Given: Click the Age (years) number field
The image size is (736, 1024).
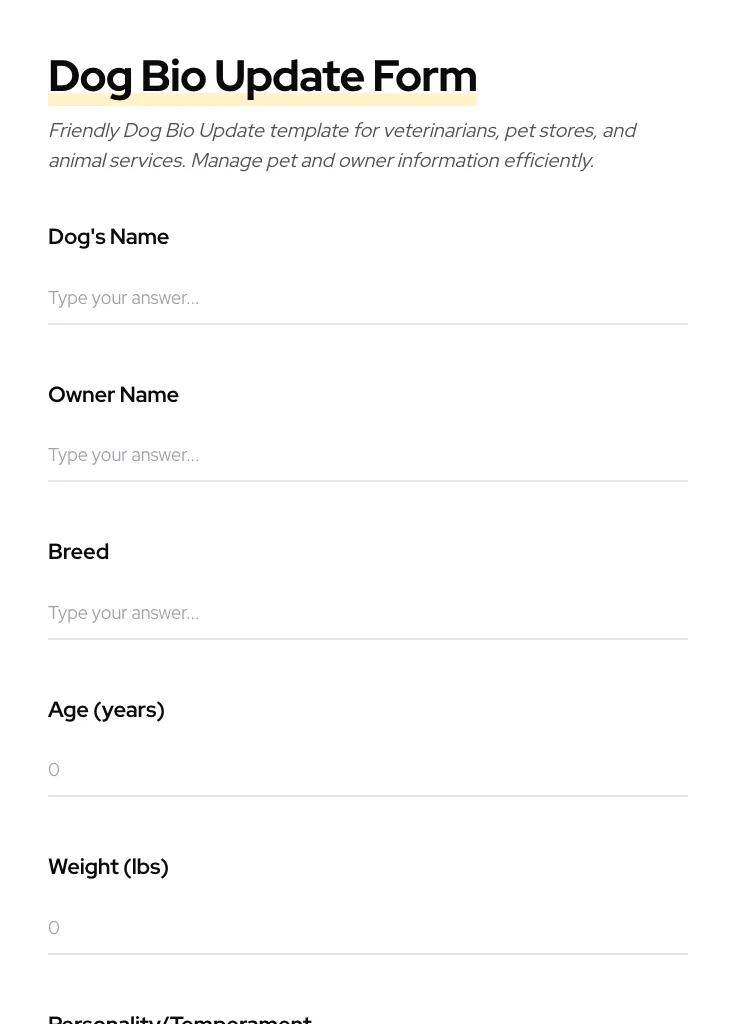Looking at the screenshot, I should [368, 770].
